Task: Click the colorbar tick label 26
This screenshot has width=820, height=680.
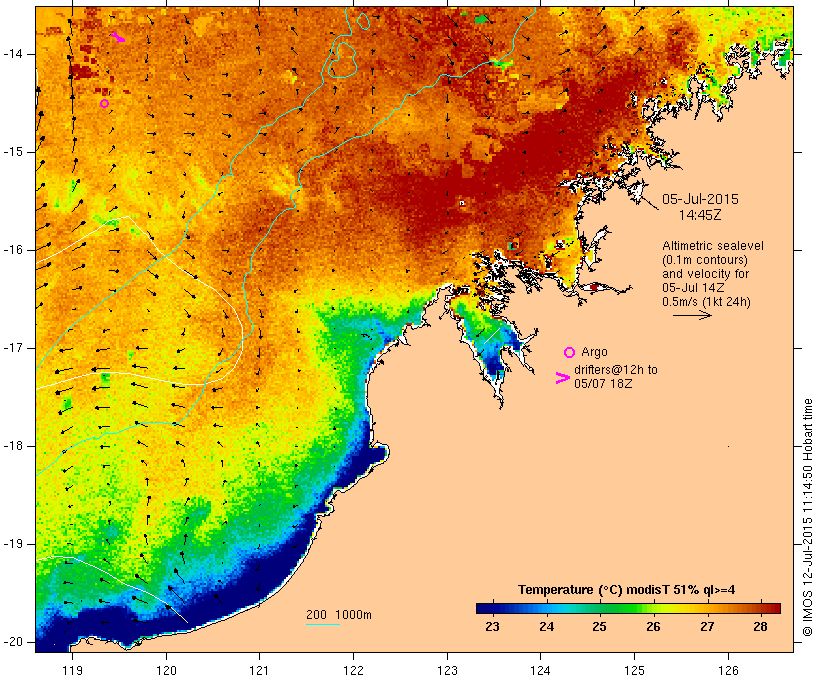Action: click(x=653, y=627)
